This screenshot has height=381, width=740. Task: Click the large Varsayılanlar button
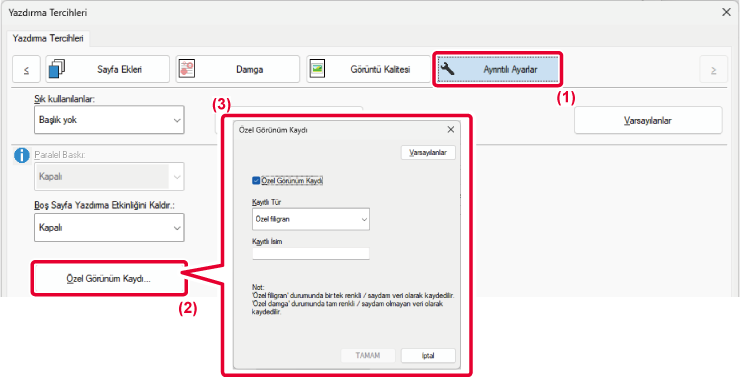pyautogui.click(x=648, y=120)
